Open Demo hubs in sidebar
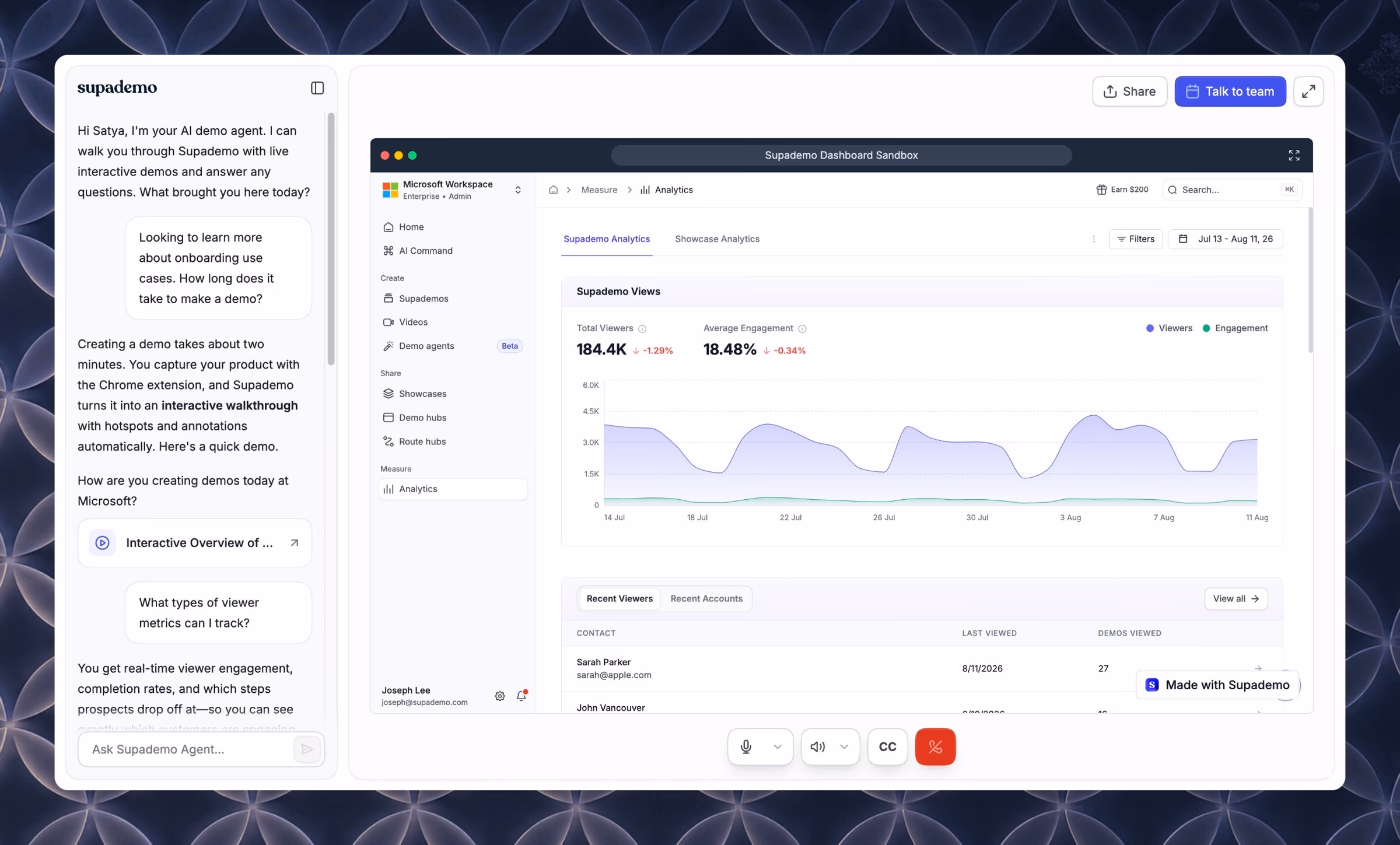The height and width of the screenshot is (845, 1400). (x=453, y=418)
